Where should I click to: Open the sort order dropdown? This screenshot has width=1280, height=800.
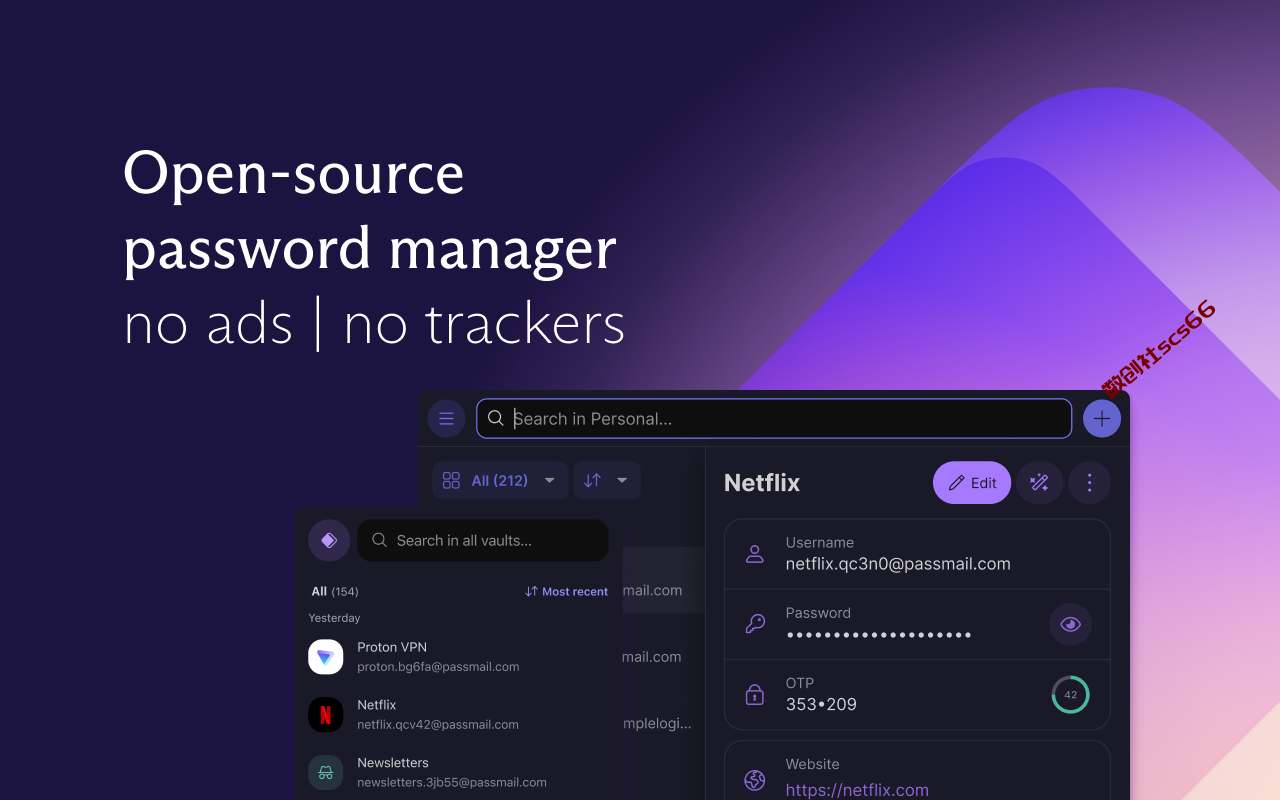(x=607, y=480)
